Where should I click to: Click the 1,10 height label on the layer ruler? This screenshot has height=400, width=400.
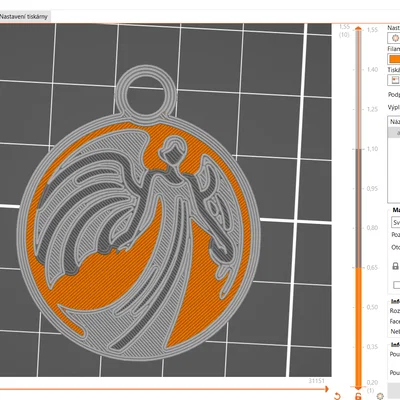(372, 149)
